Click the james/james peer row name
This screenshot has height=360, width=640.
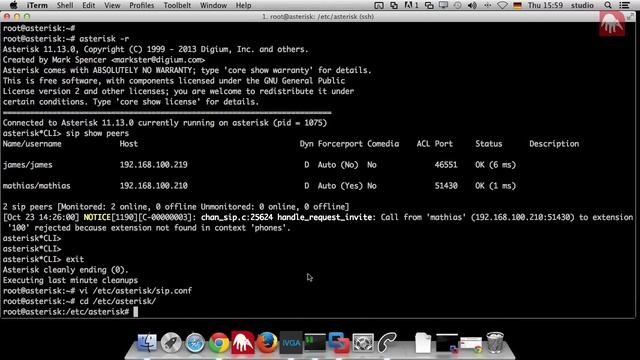click(x=27, y=165)
